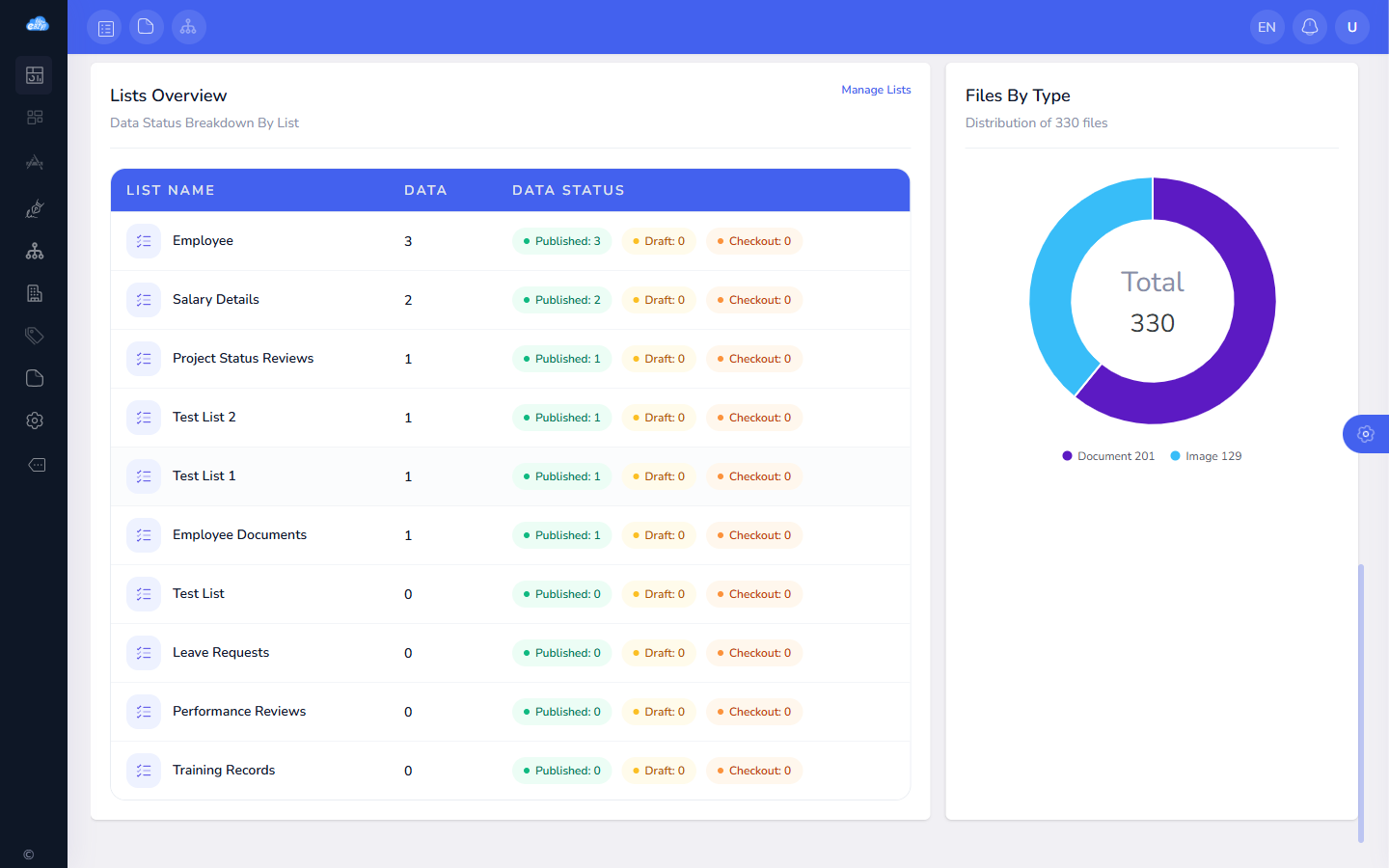Open the notifications bell
Screen dimensions: 1389x868
click(1310, 27)
